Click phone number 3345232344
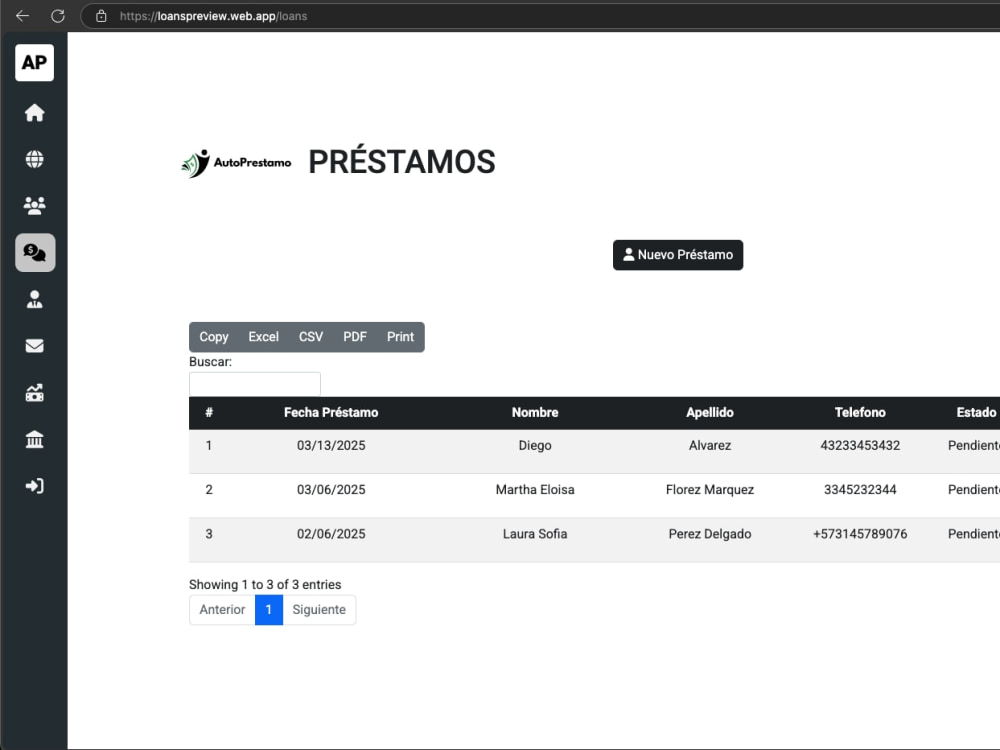The height and width of the screenshot is (750, 1000). tap(860, 490)
